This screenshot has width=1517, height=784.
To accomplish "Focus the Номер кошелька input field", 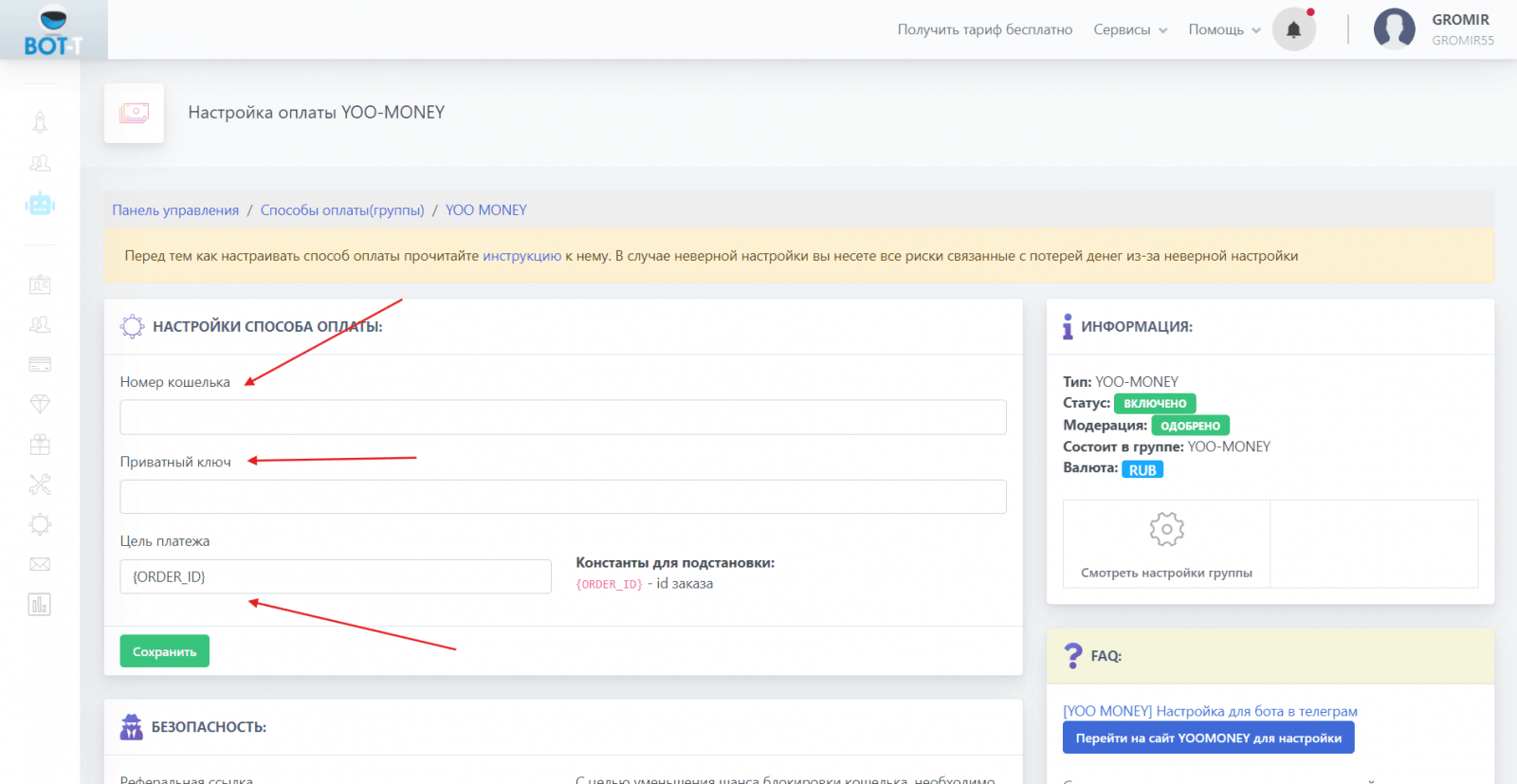I will 563,417.
